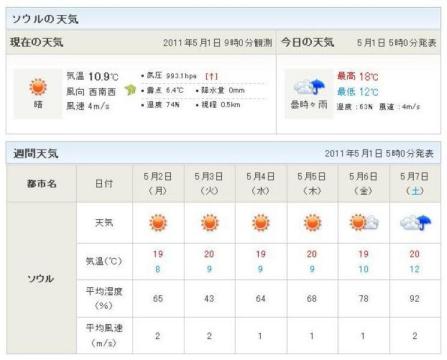Click the observation time 2011年5月1日 9時0分観測
The width and height of the screenshot is (447, 360).
point(218,43)
